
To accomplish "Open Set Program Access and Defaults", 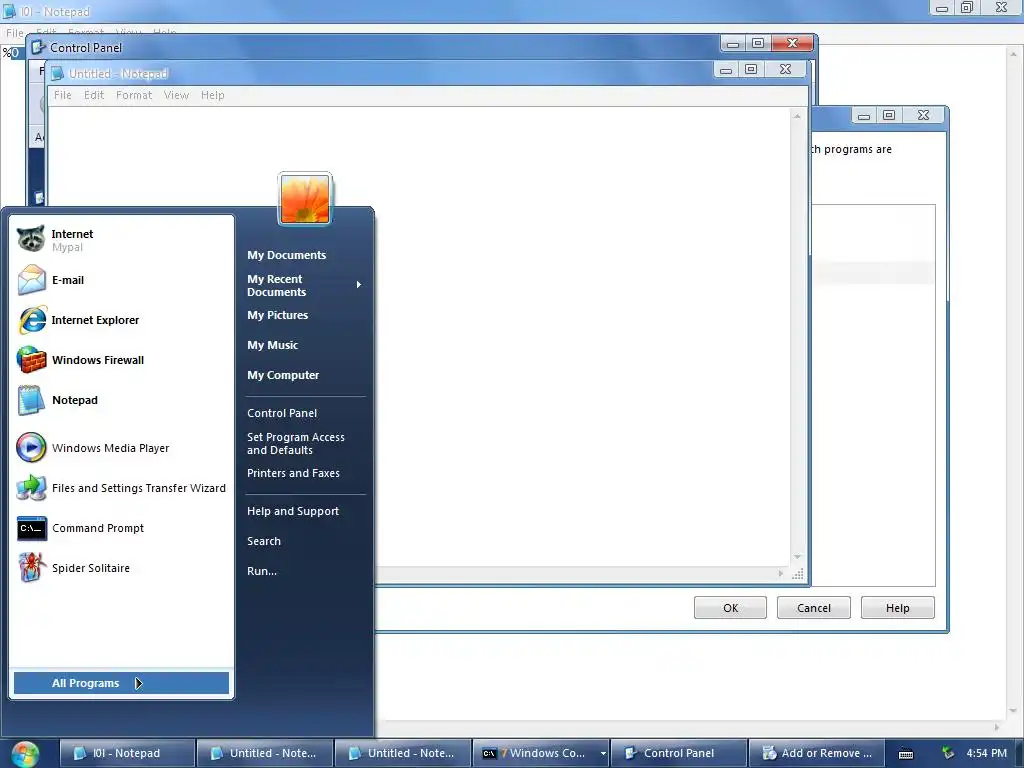I will point(296,443).
